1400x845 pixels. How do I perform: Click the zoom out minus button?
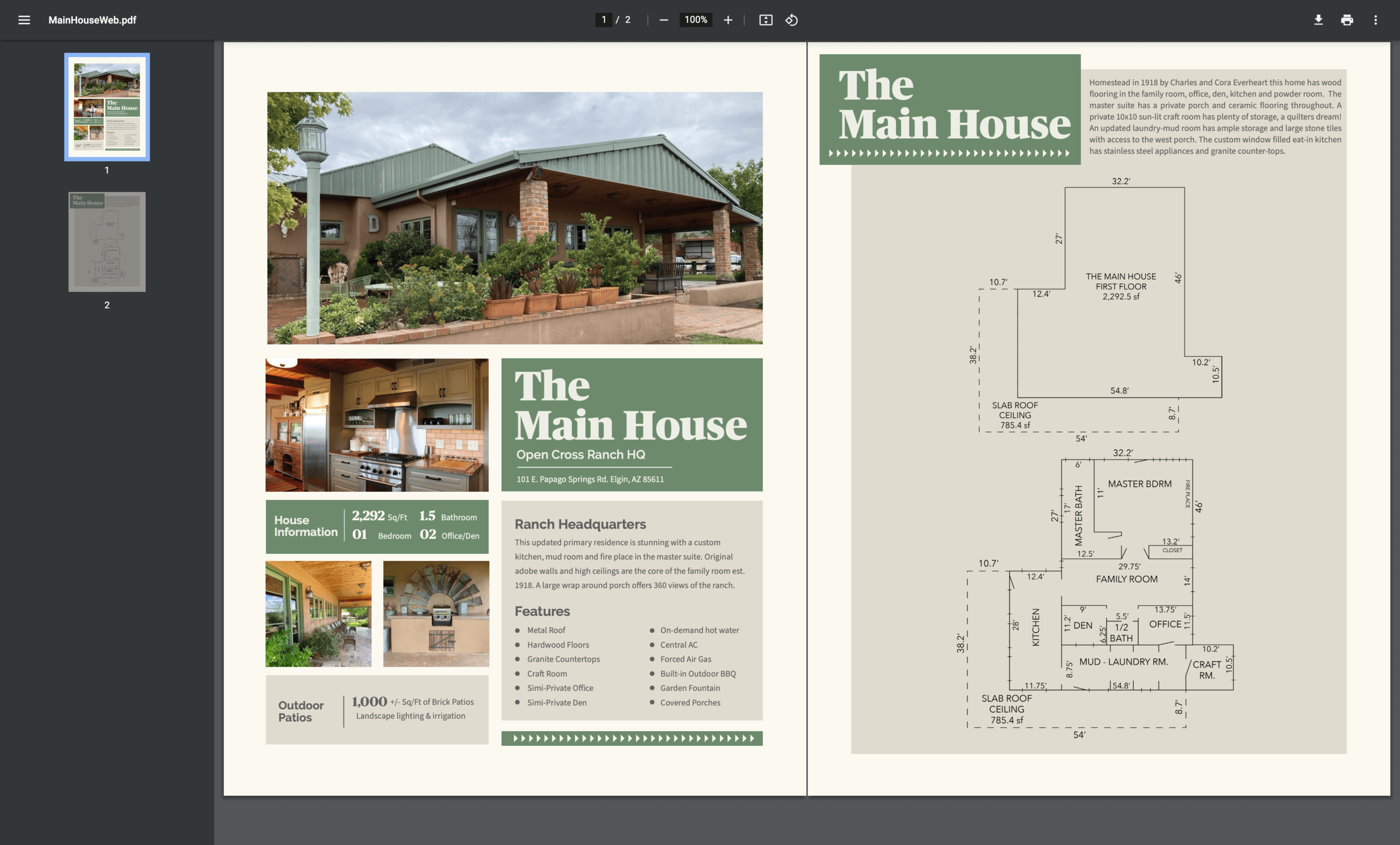pos(664,20)
